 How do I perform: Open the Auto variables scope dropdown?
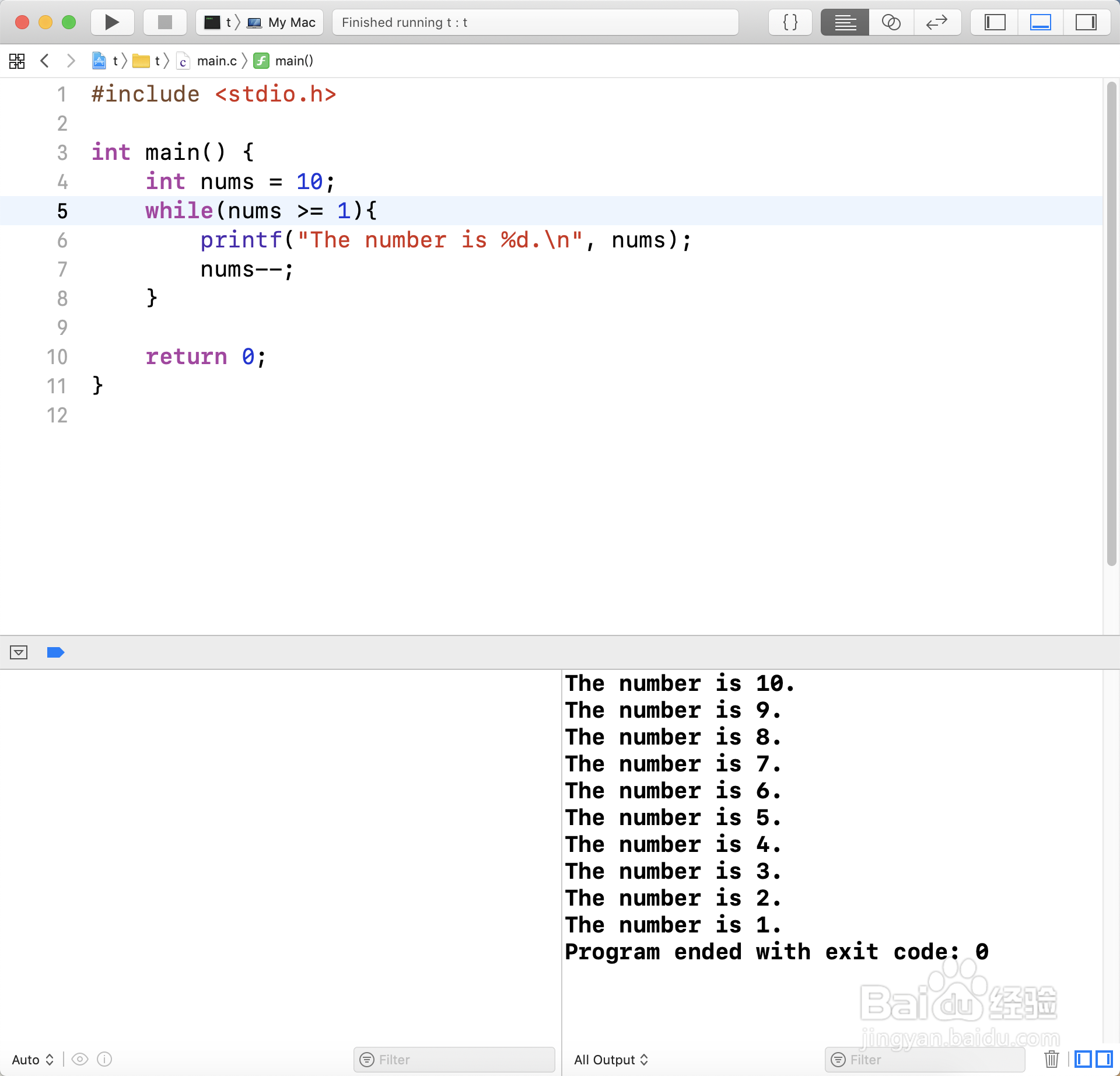(x=33, y=1060)
